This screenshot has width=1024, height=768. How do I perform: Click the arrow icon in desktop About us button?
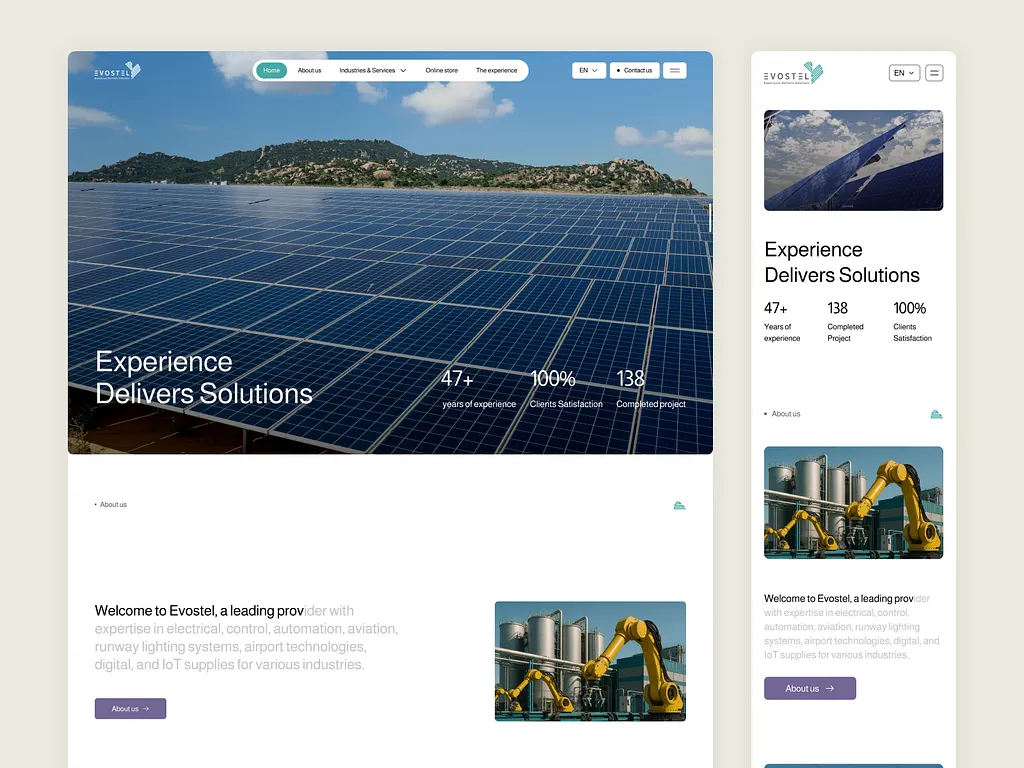[146, 709]
